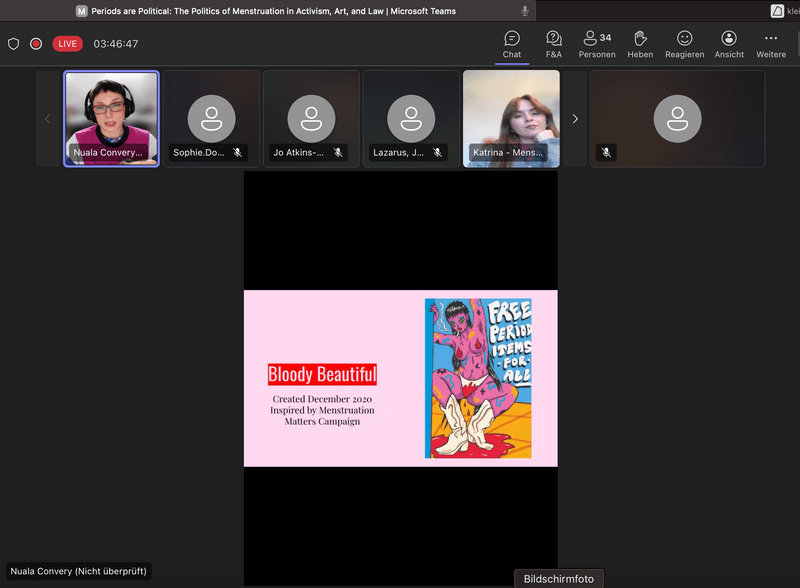The image size is (800, 588).
Task: Toggle muted mic on Sophie.Do tile
Action: [238, 153]
